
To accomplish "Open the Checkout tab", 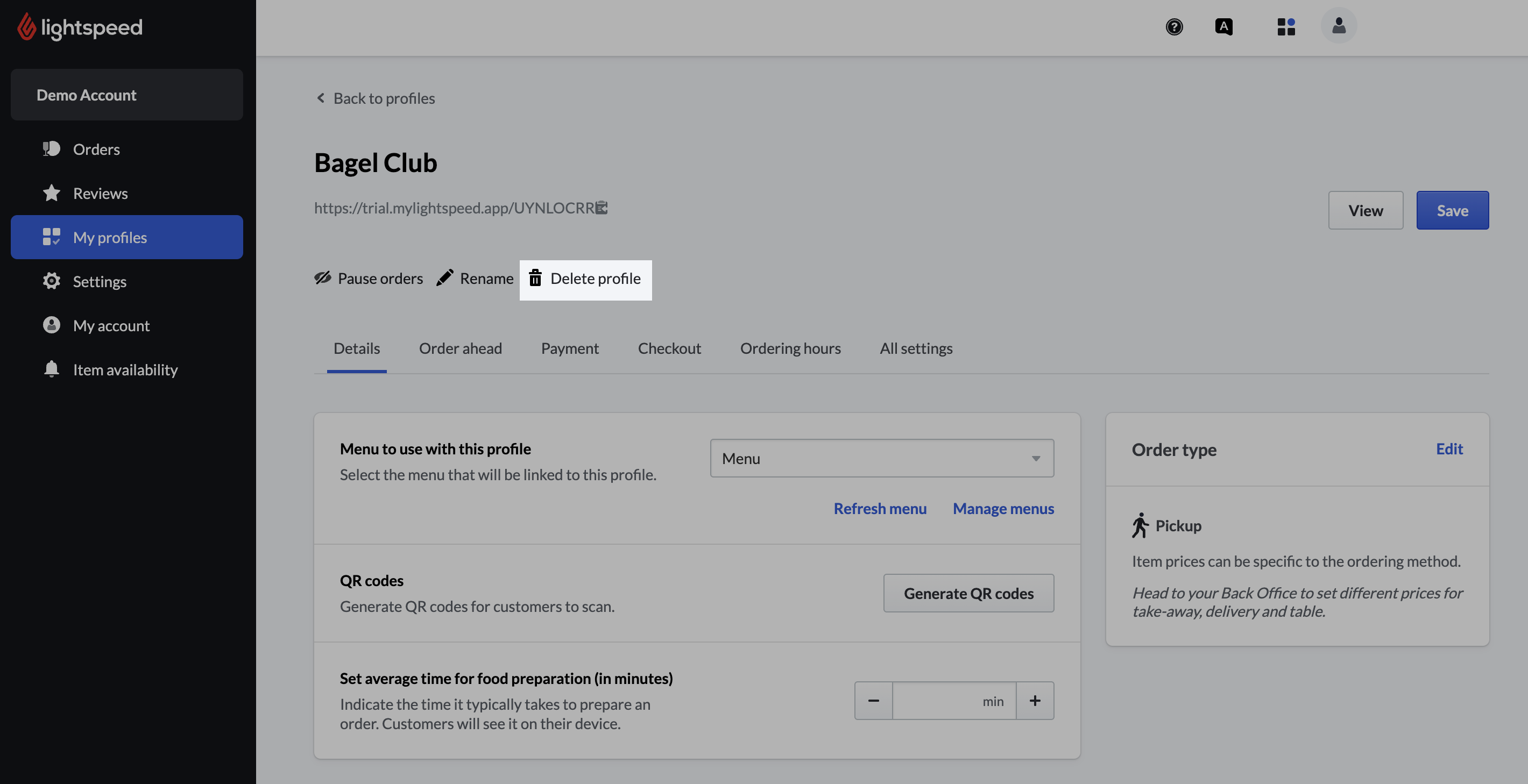I will click(669, 348).
